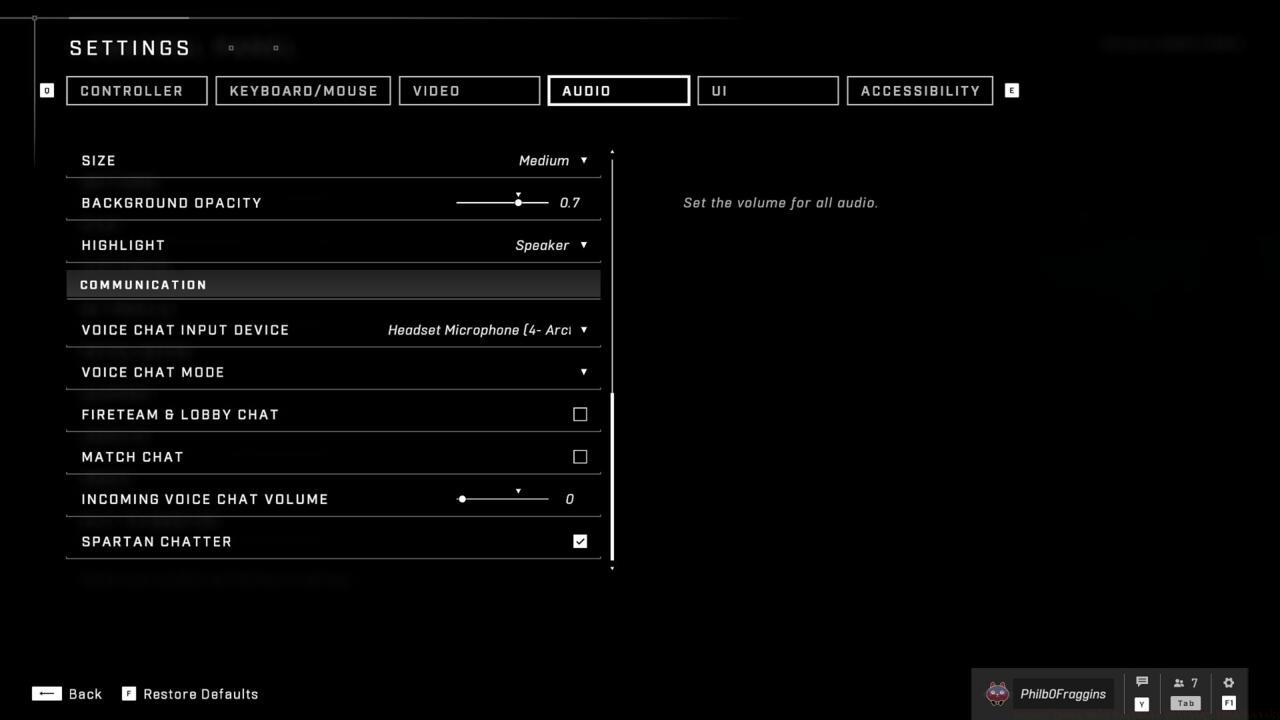This screenshot has height=720, width=1280.
Task: Enable Match Chat
Action: click(580, 456)
